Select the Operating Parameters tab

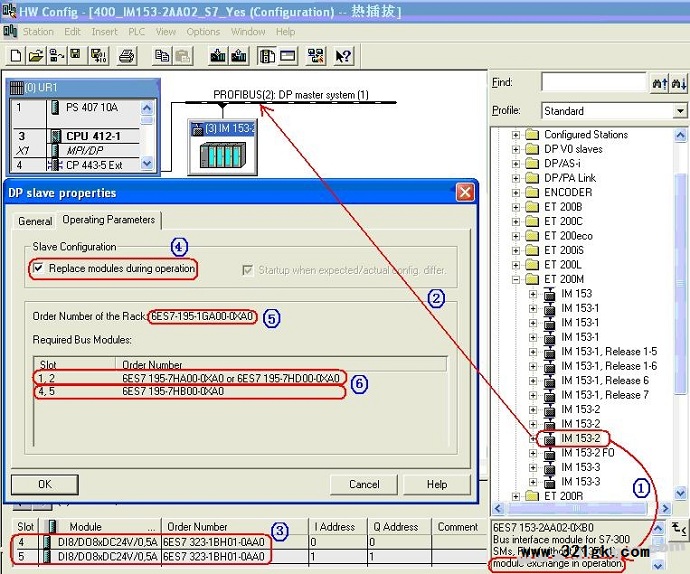(109, 220)
